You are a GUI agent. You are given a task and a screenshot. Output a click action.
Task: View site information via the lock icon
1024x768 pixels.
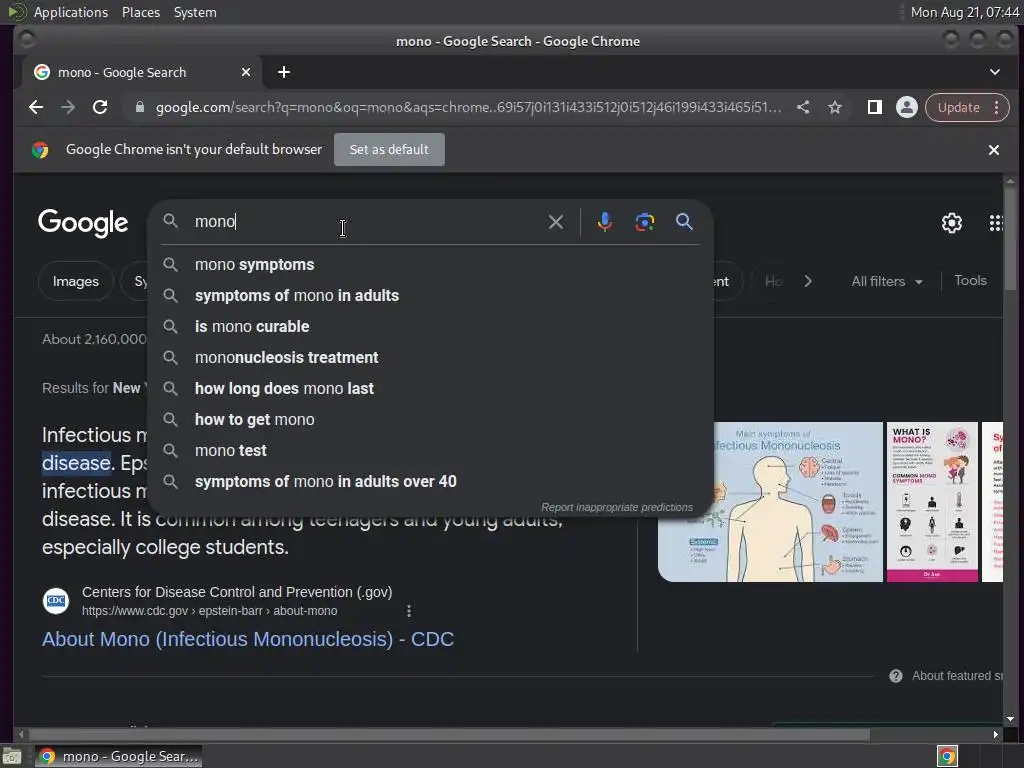pos(140,107)
